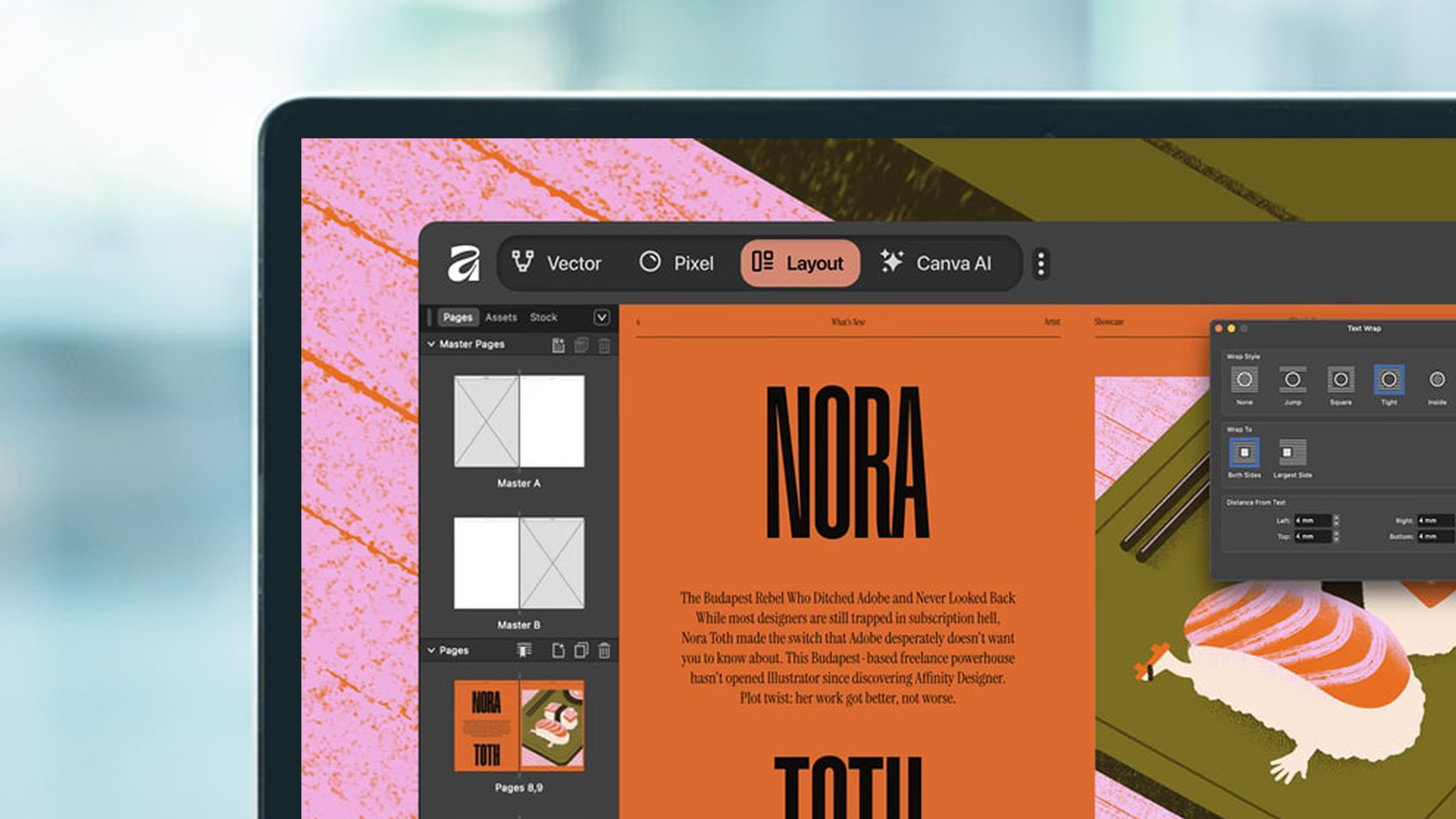Add a new page in Pages section
The image size is (1456, 819).
[558, 650]
